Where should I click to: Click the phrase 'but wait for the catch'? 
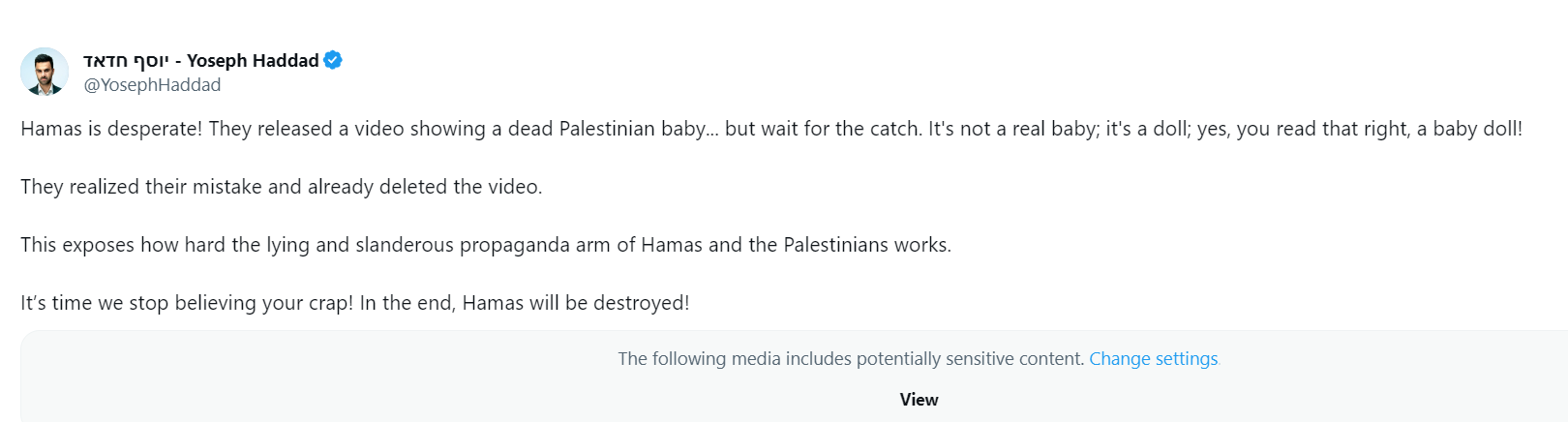[x=823, y=129]
